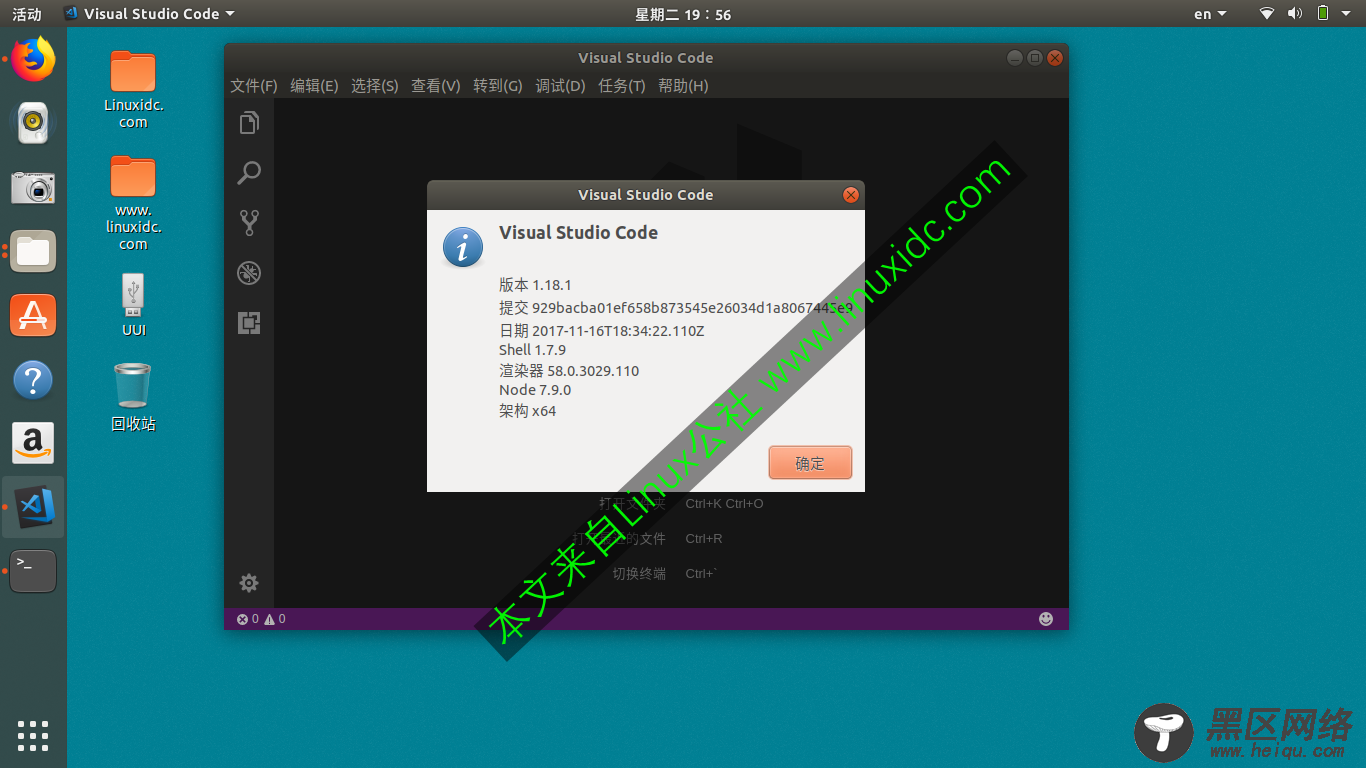This screenshot has width=1366, height=768.
Task: Open the Files manager in dock
Action: coord(33,251)
